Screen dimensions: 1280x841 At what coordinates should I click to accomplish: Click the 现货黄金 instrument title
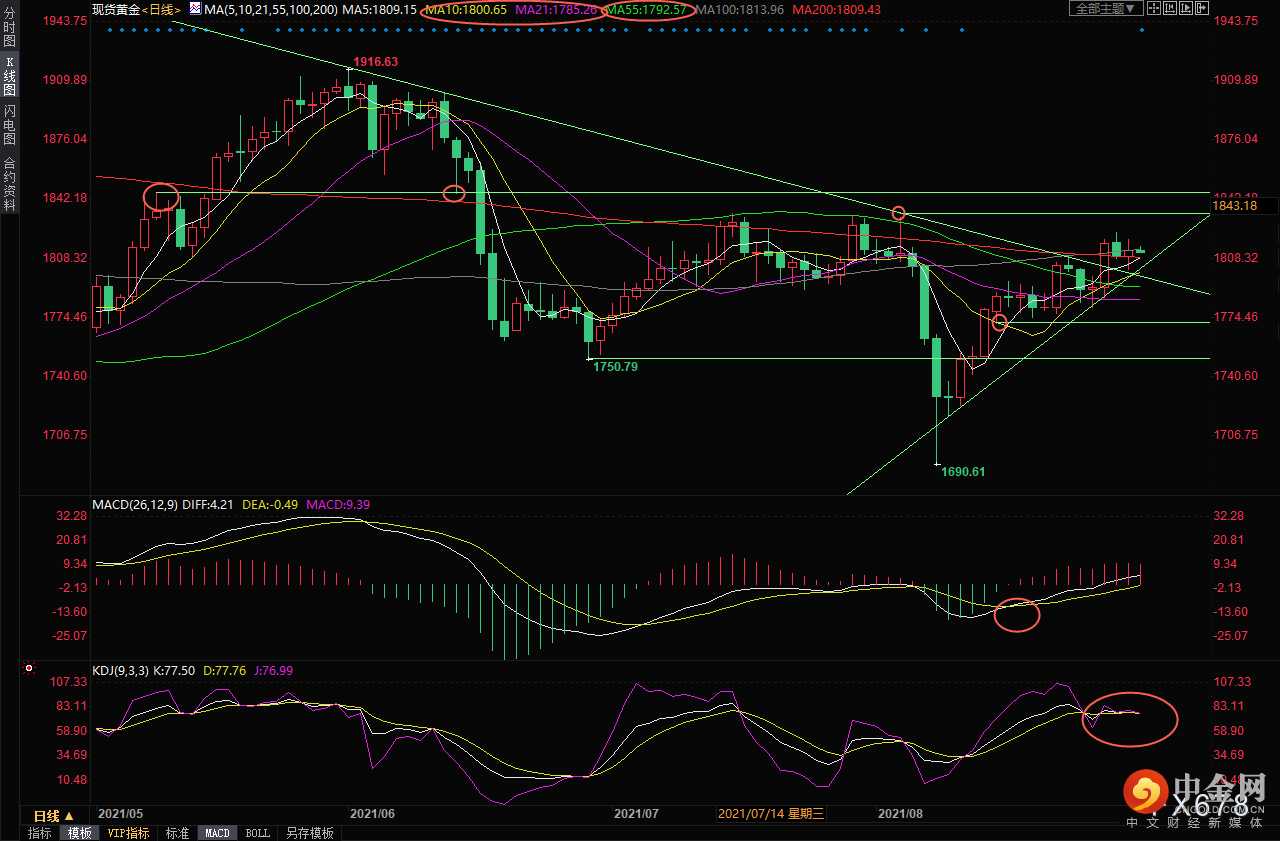click(115, 9)
